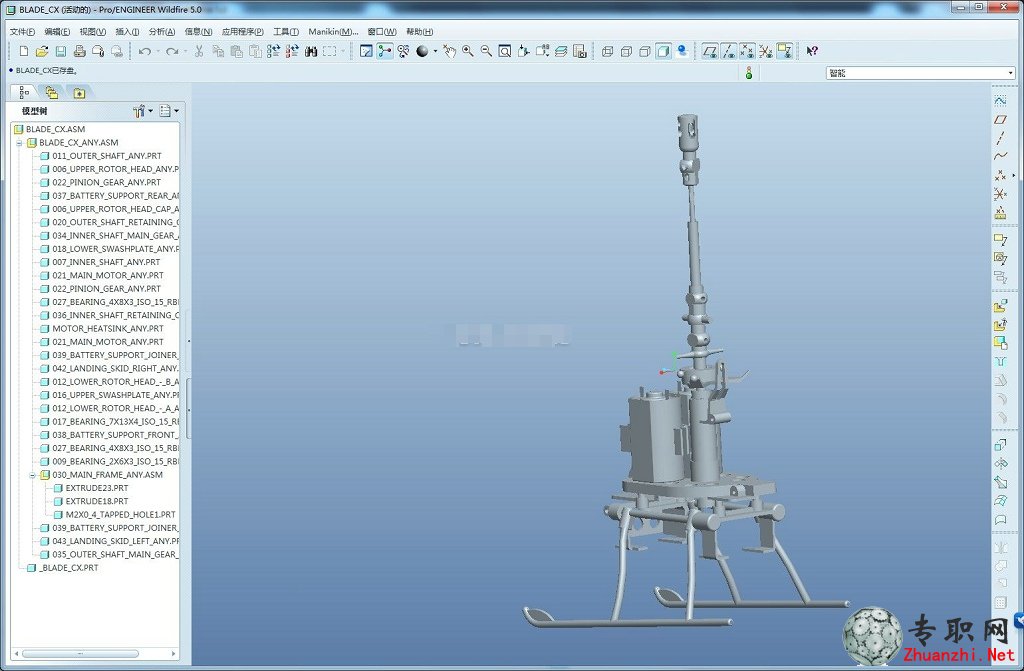Open the Undo history dropdown arrow

coord(157,51)
